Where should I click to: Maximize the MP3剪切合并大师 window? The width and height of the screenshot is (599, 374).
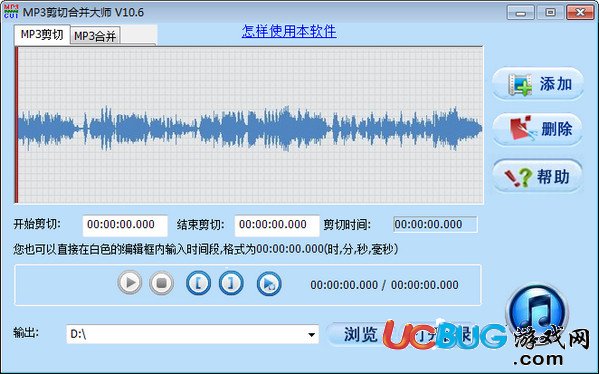[x=550, y=13]
